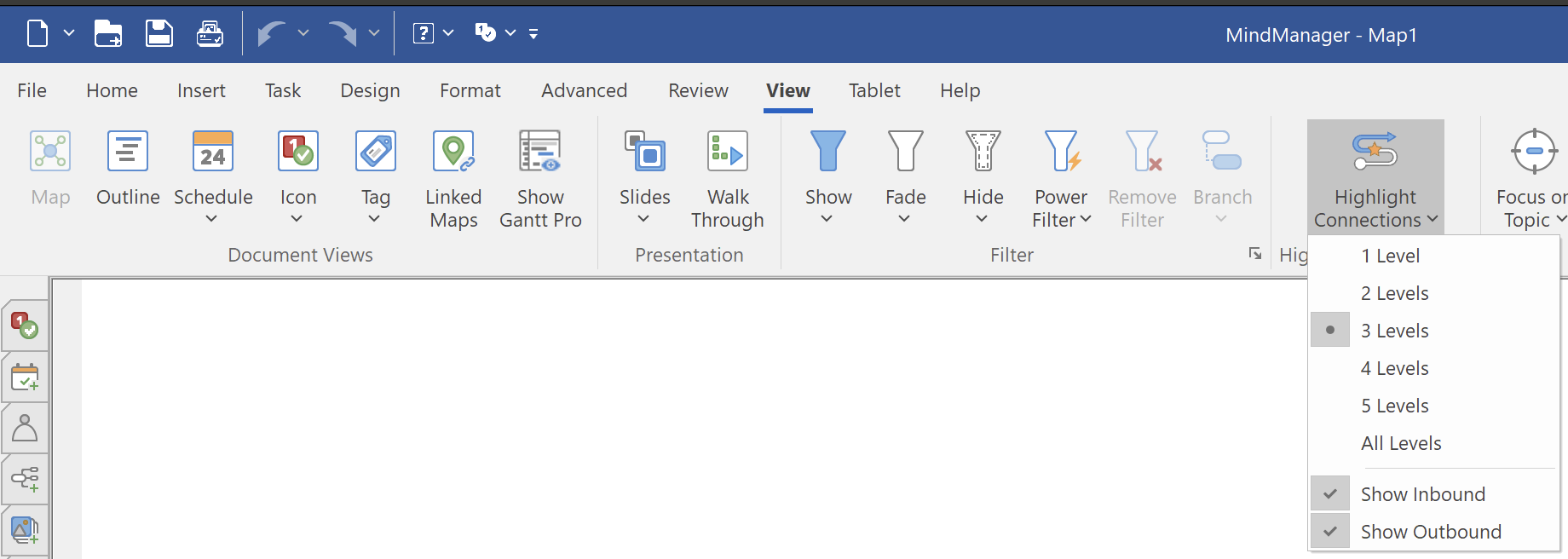Expand the Schedule view dropdown arrow
Viewport: 1568px width, 559px height.
click(212, 219)
